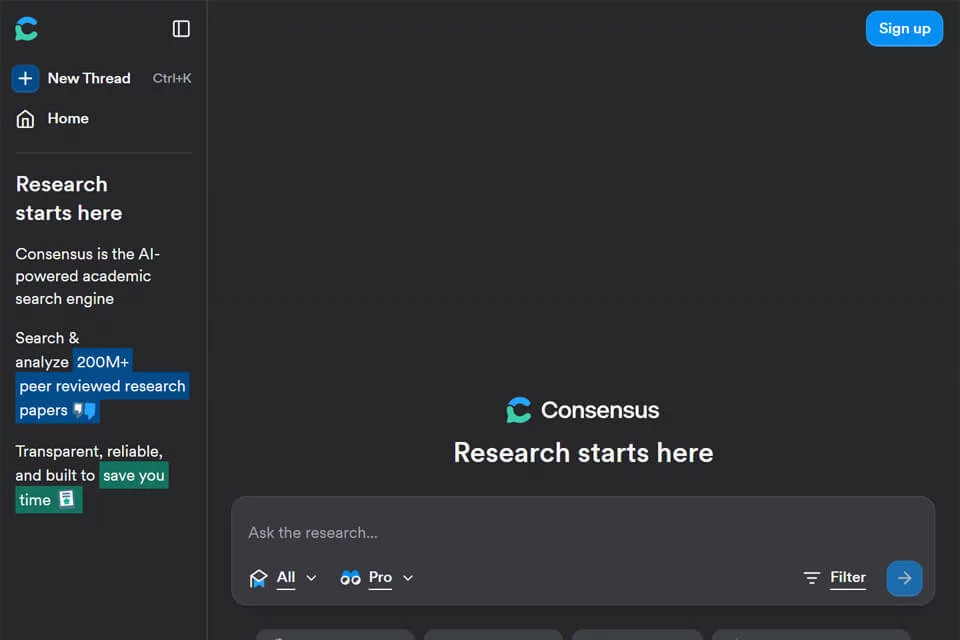960x640 pixels.
Task: Click the Consensus wordmark above the search
Action: point(600,410)
